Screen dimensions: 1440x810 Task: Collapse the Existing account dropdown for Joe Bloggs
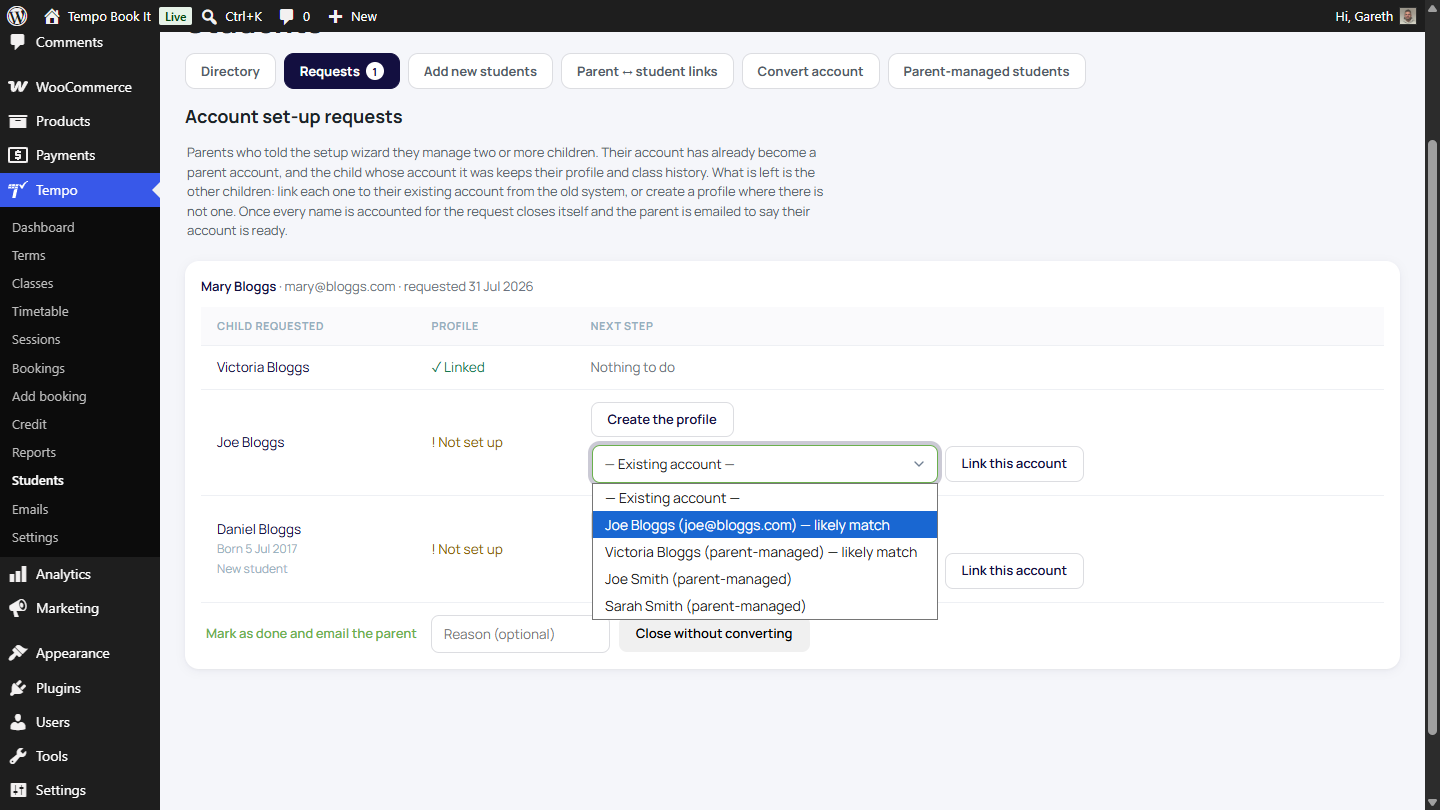765,464
